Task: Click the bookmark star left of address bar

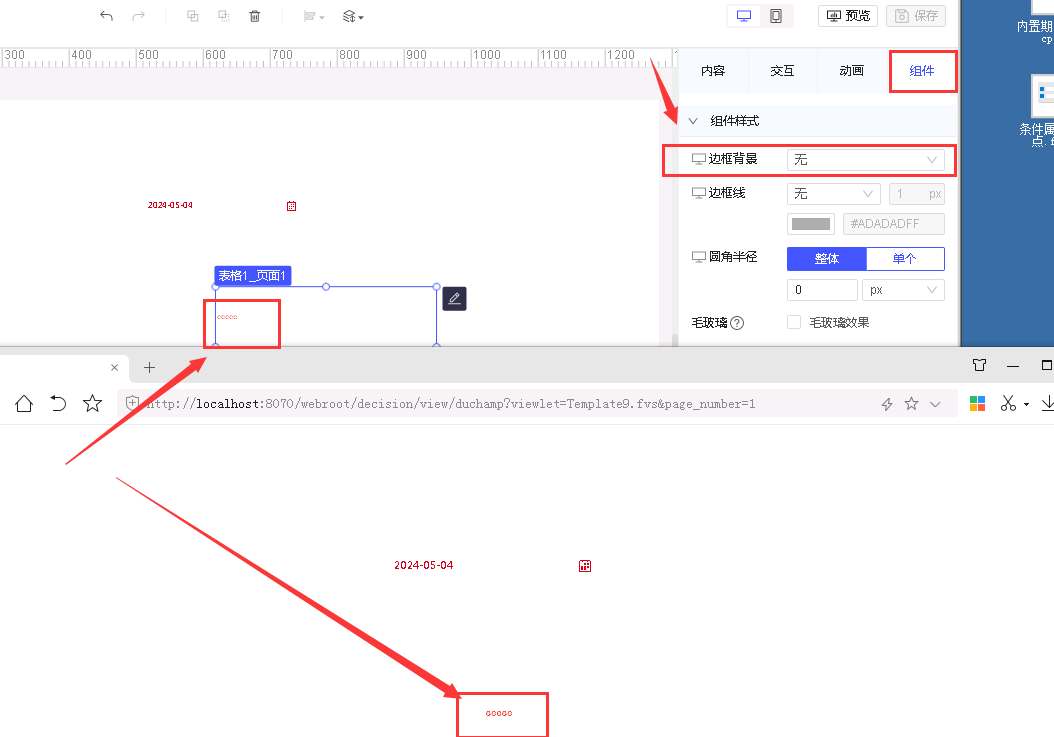Action: pos(92,403)
